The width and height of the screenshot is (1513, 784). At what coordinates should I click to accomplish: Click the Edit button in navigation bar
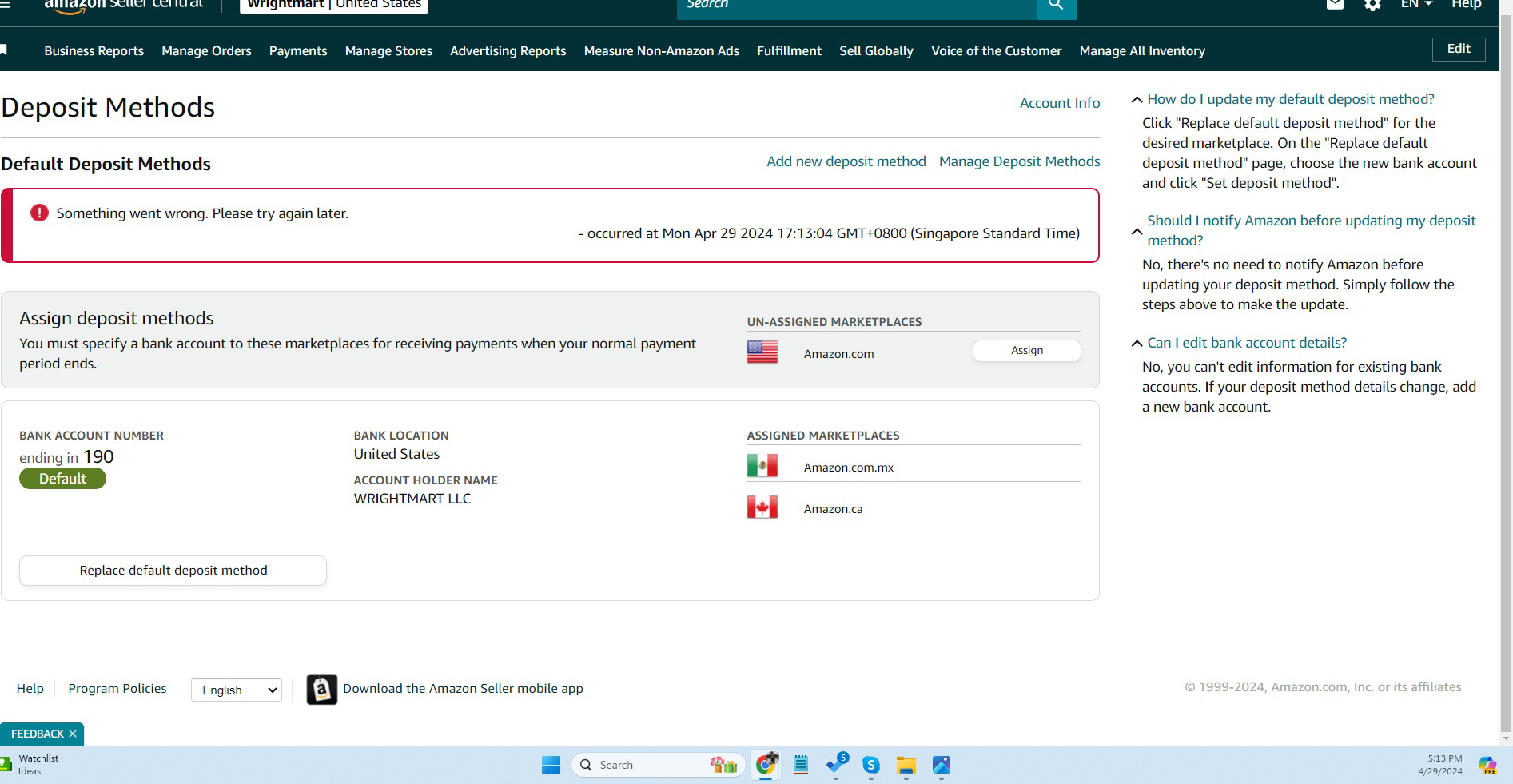point(1459,49)
